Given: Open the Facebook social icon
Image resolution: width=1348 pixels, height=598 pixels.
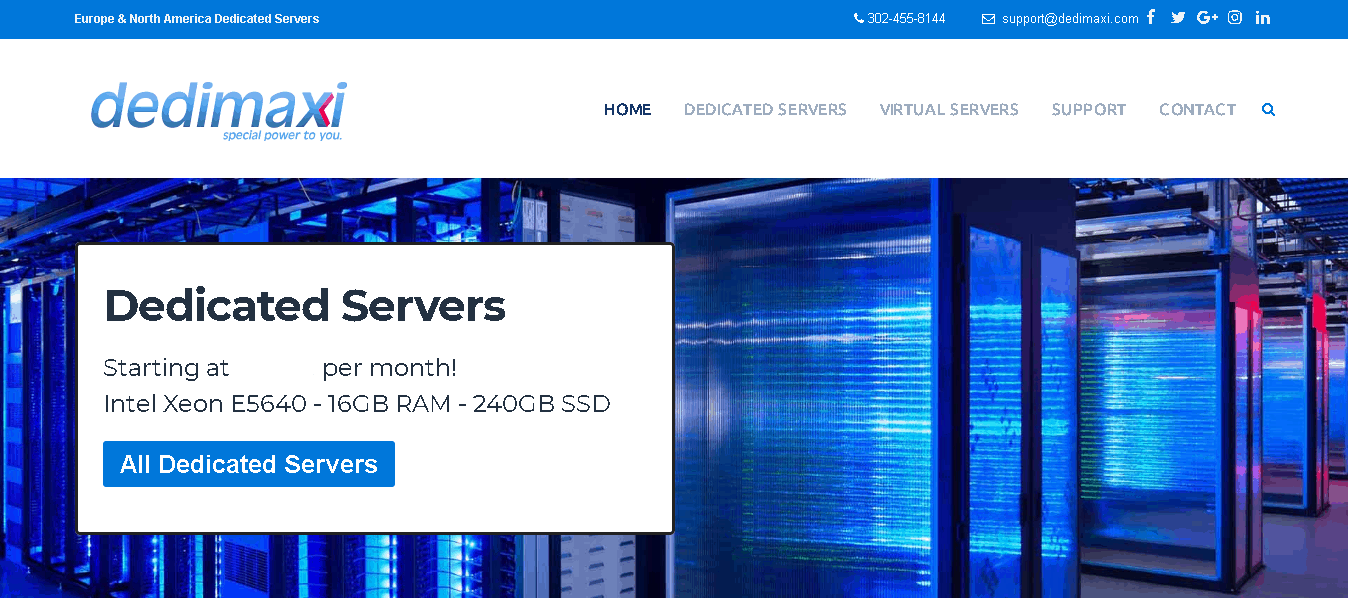Looking at the screenshot, I should coord(1151,17).
